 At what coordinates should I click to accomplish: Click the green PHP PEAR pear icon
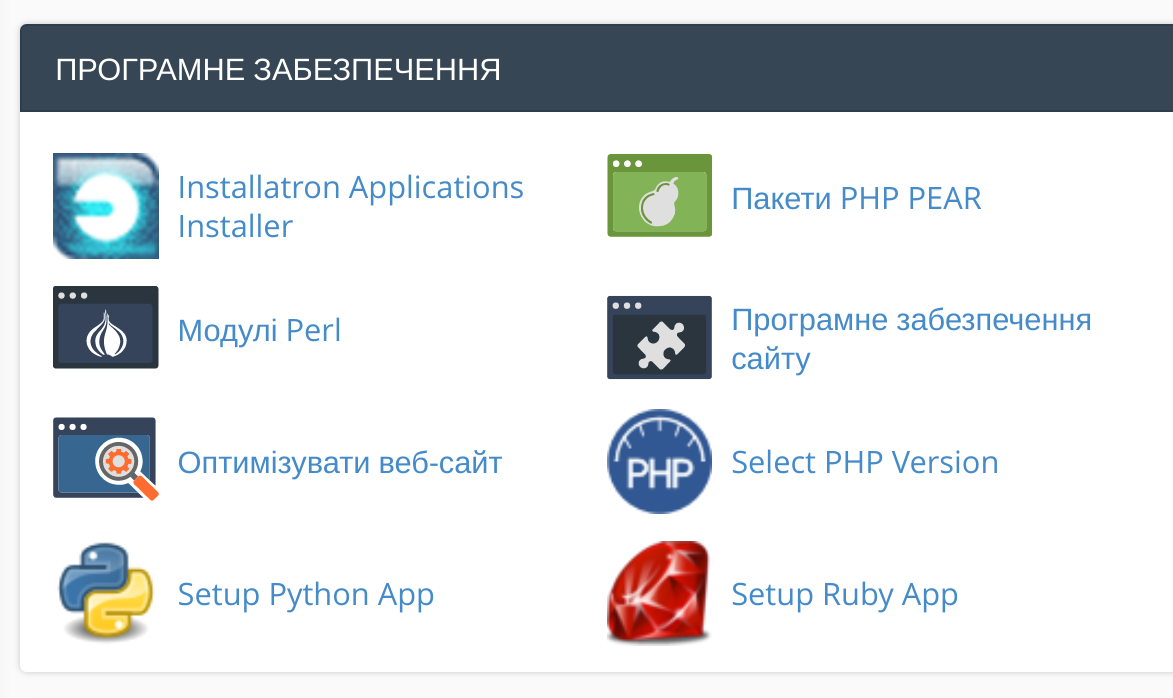[x=659, y=196]
